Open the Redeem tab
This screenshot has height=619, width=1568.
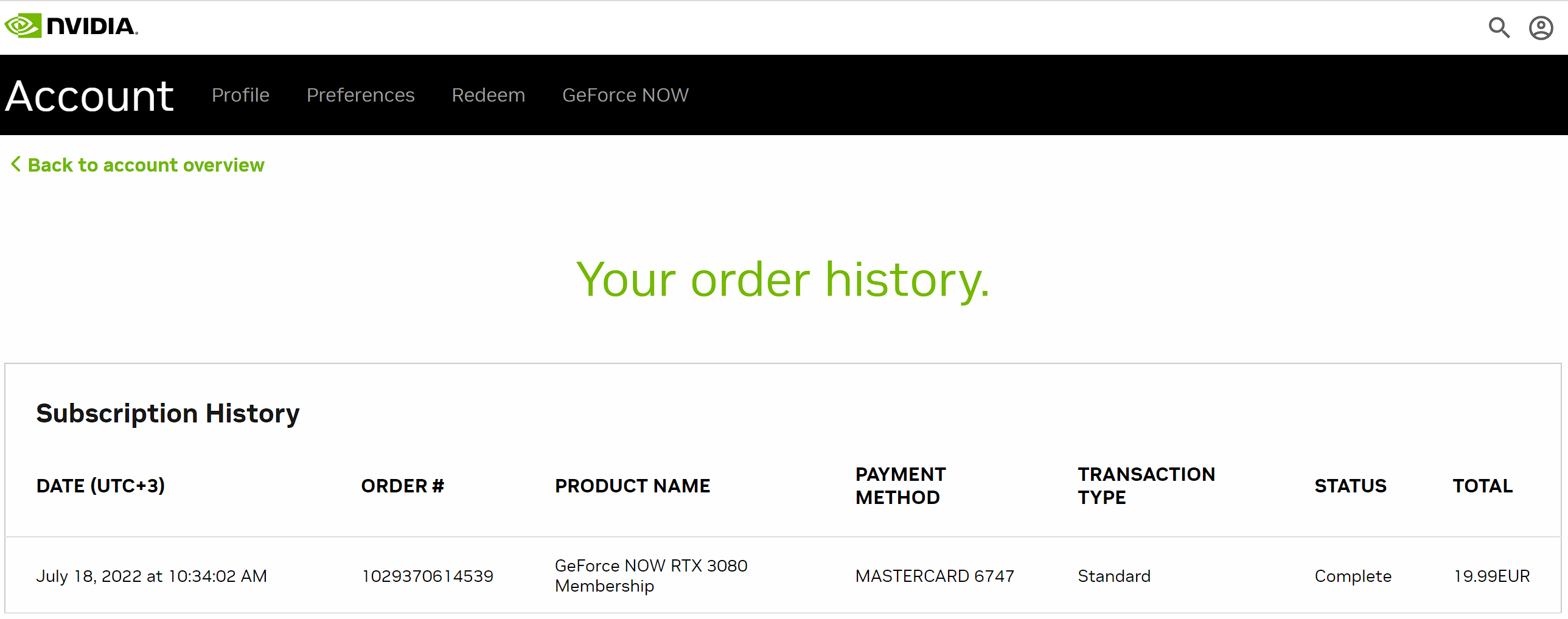[x=488, y=95]
